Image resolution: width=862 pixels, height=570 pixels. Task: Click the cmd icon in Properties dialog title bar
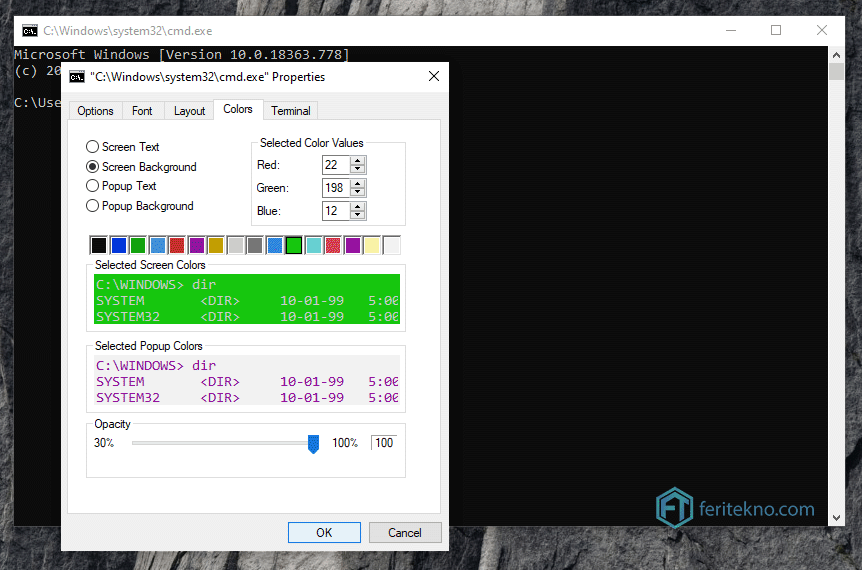click(x=77, y=77)
